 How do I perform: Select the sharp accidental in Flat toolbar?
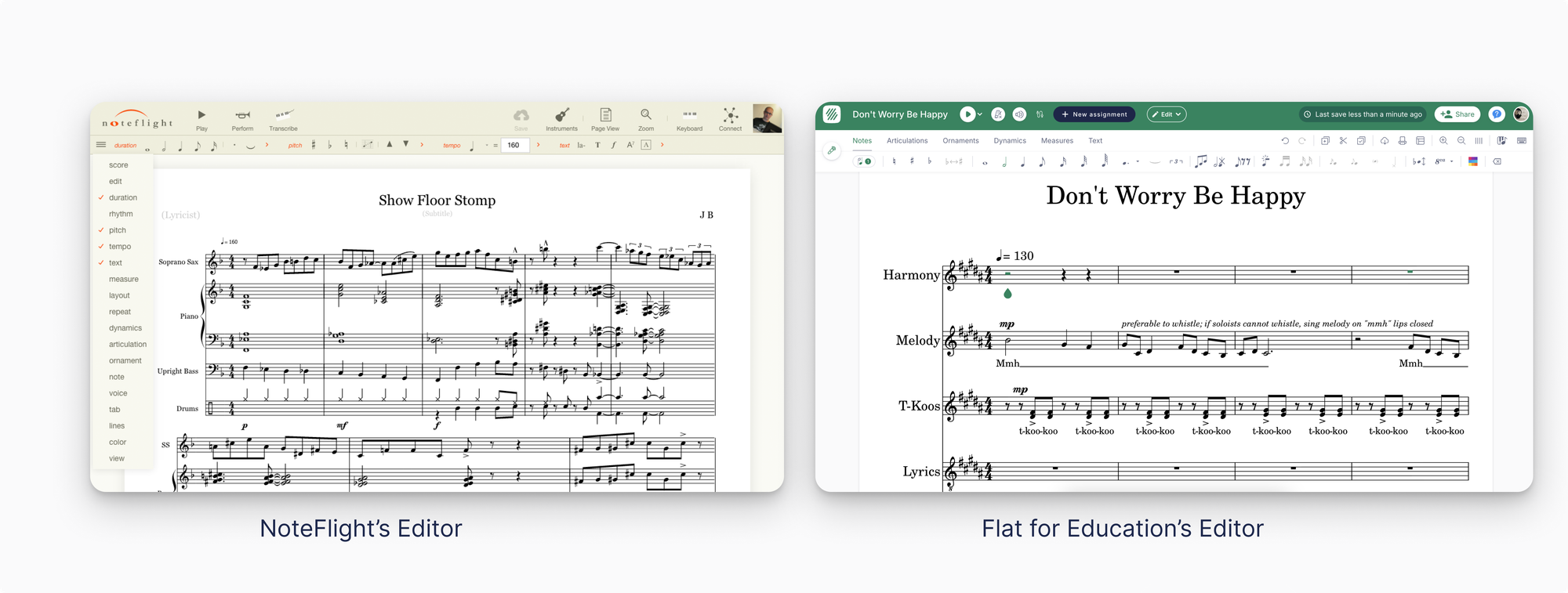[x=912, y=161]
